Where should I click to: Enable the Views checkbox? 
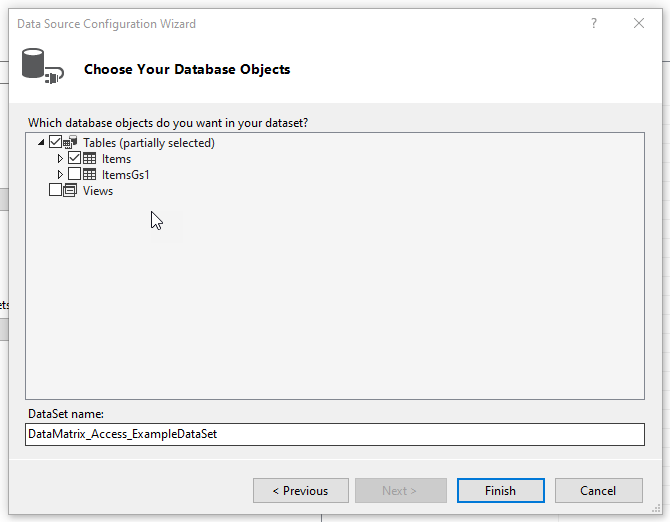tap(55, 190)
